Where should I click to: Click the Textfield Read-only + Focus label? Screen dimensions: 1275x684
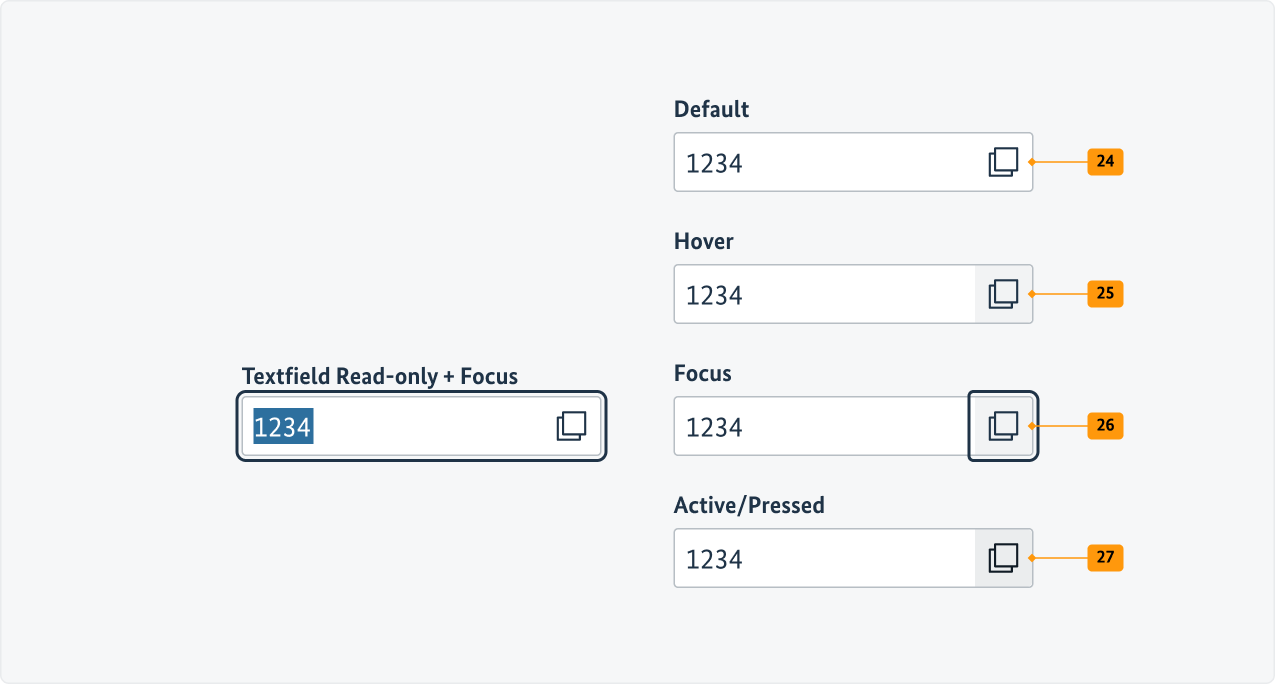click(x=380, y=376)
